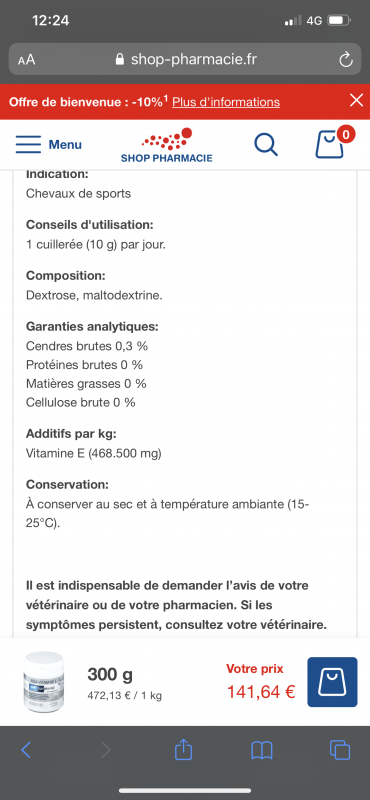
Task: Dismiss the welcome offer banner
Action: 356,101
